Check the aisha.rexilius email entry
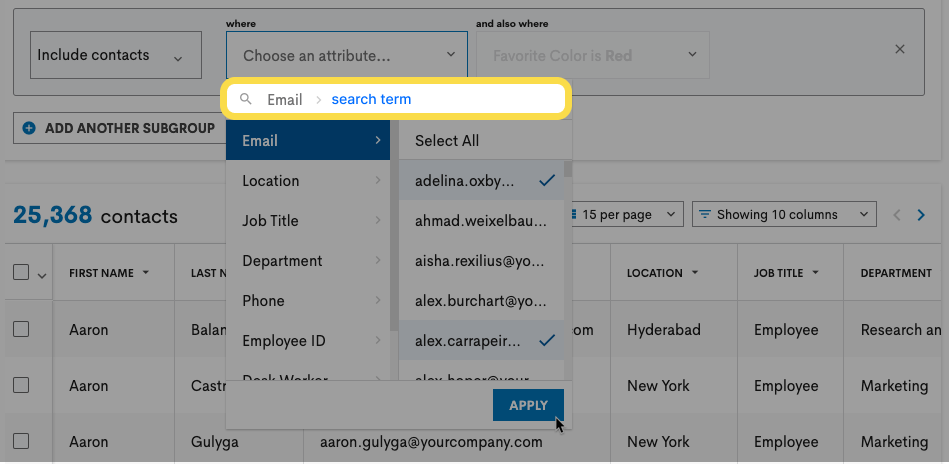This screenshot has height=464, width=950. pos(482,260)
